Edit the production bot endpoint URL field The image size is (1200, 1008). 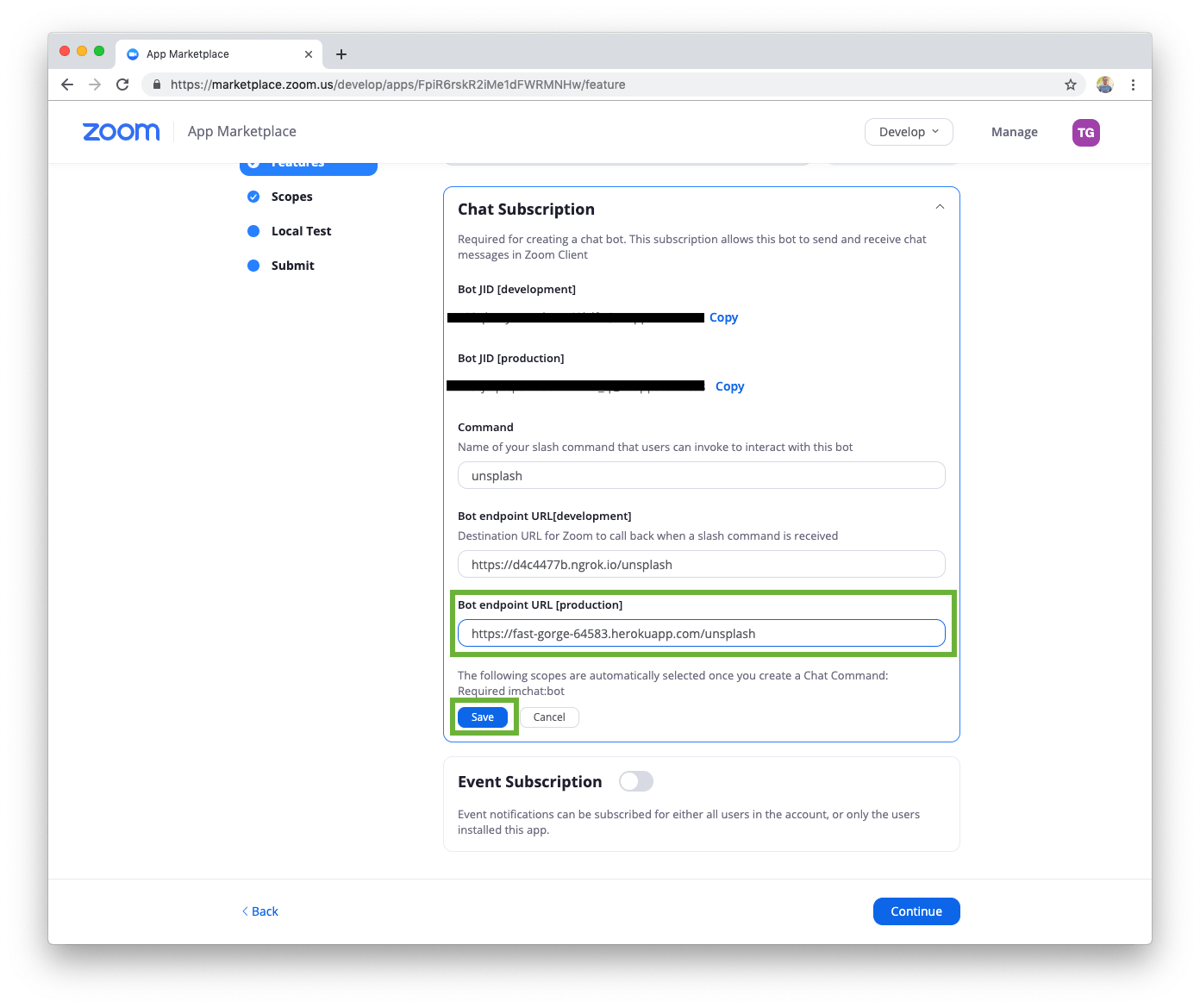(702, 633)
